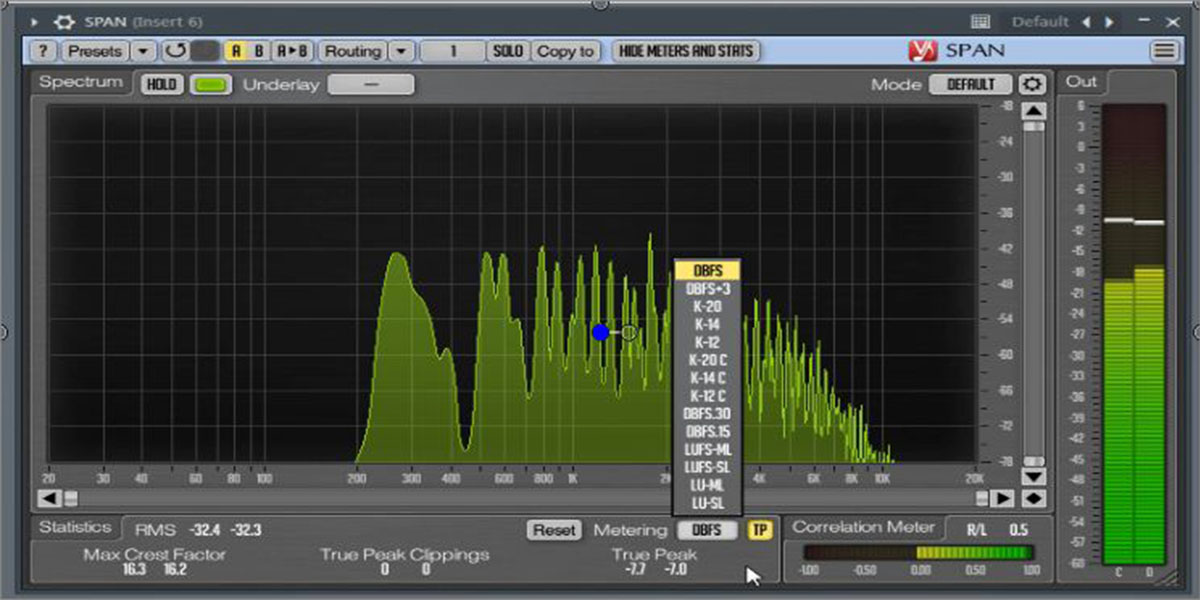The image size is (1200, 600).
Task: Open the channel group 1 selector
Action: click(452, 51)
